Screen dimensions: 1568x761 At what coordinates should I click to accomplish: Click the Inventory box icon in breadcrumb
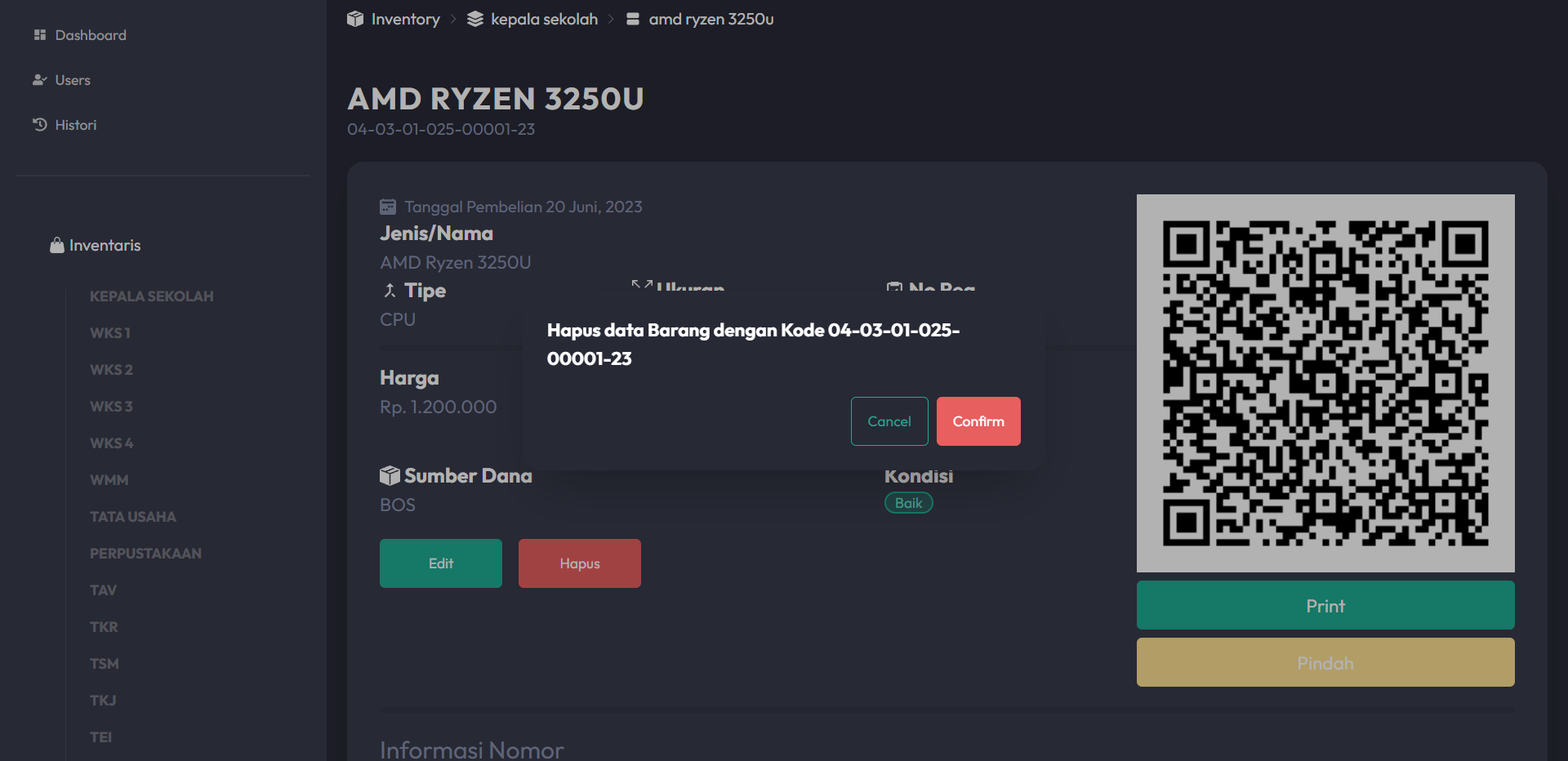coord(355,19)
